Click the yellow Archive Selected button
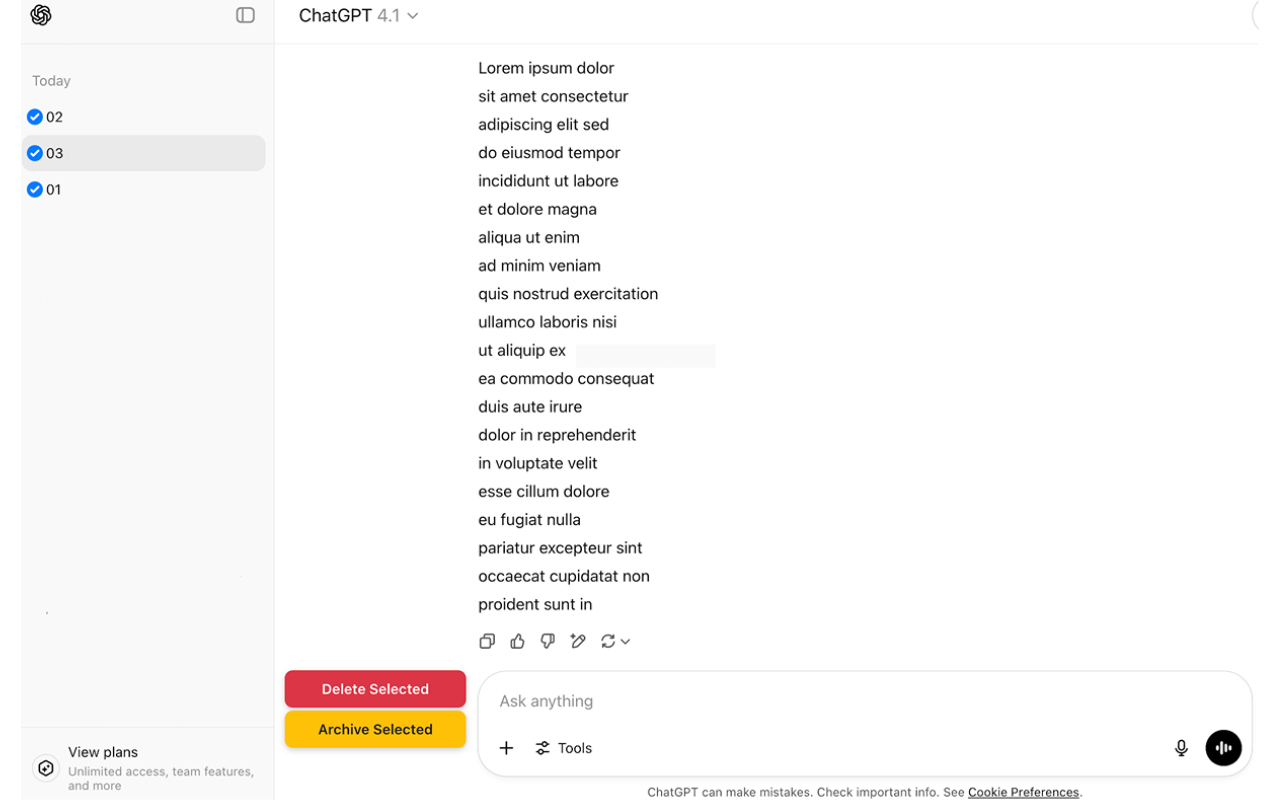Image resolution: width=1280 pixels, height=800 pixels. pos(375,729)
